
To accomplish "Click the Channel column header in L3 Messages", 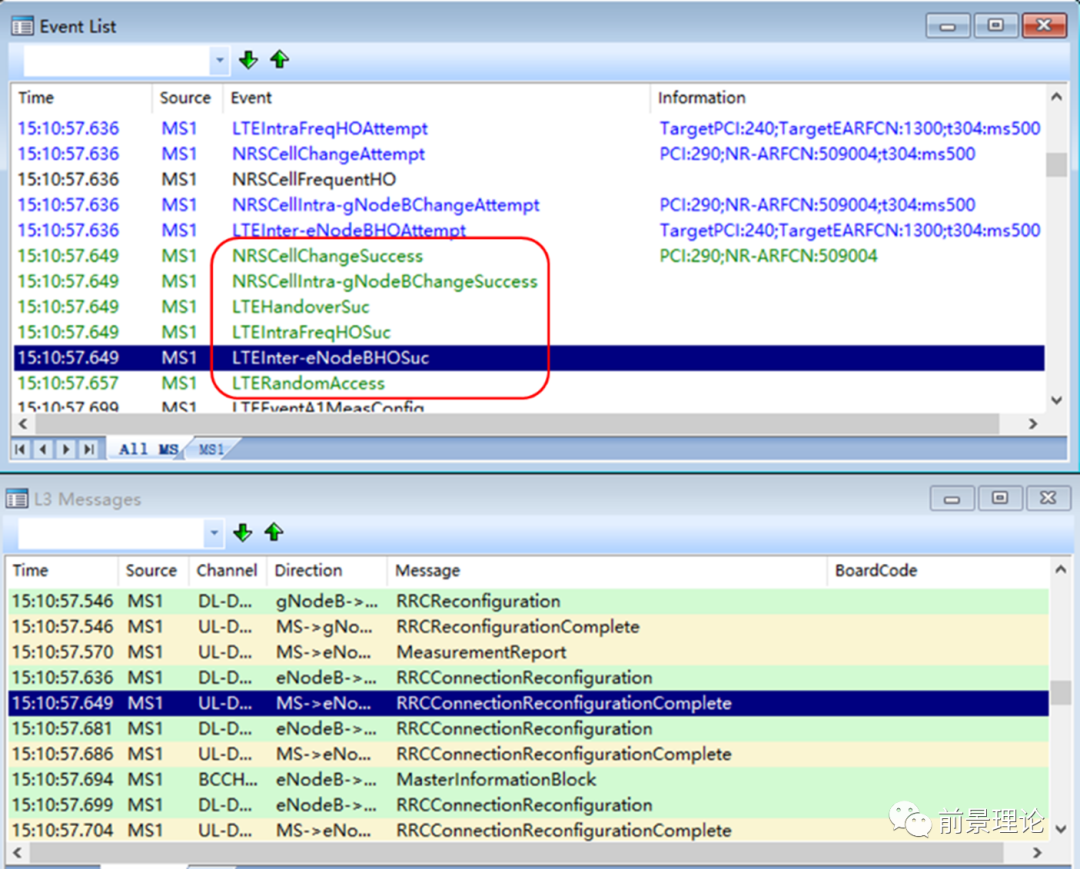I will (x=227, y=570).
